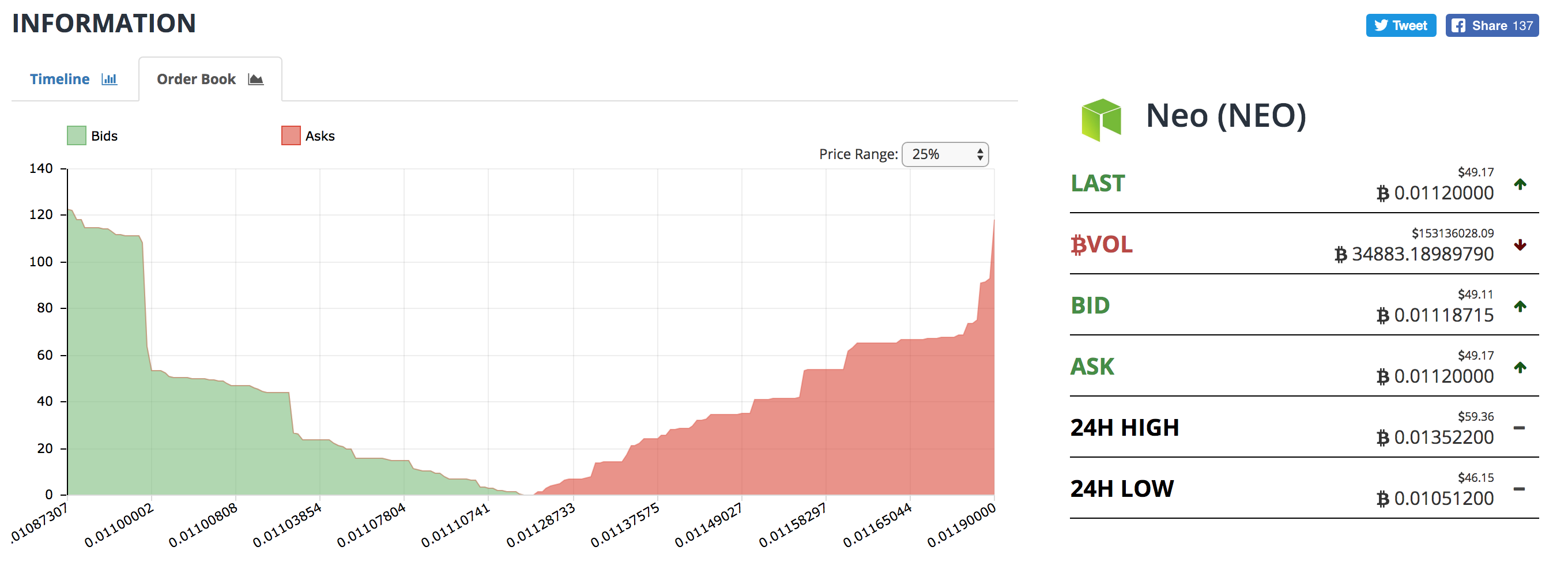Viewport: 1568px width, 581px height.
Task: Click the INFORMATION heading
Action: point(104,24)
